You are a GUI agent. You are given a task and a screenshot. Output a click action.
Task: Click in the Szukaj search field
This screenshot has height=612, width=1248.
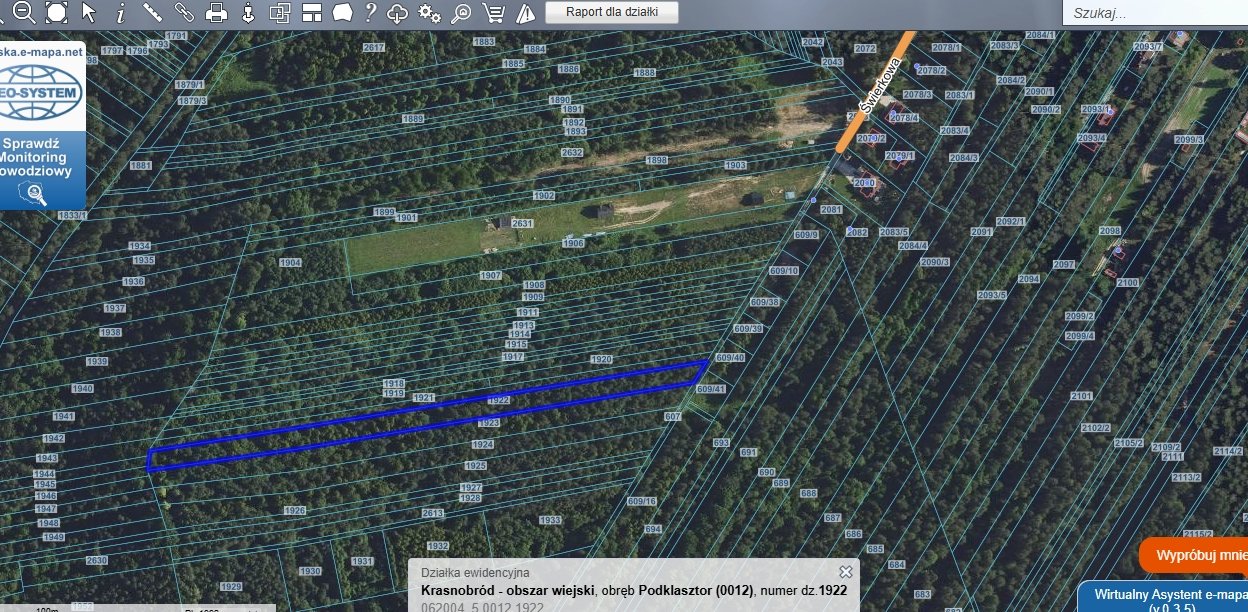coord(1155,13)
